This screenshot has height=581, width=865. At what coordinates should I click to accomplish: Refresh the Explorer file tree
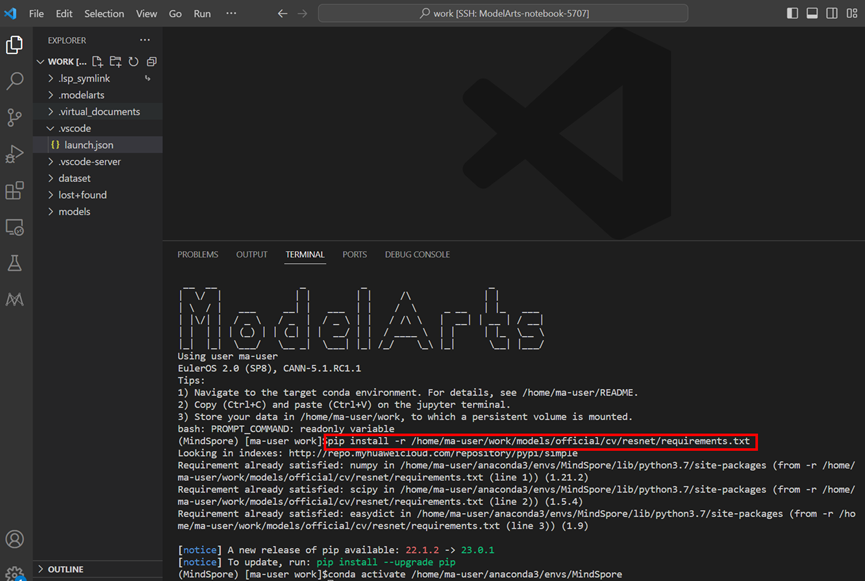134,61
